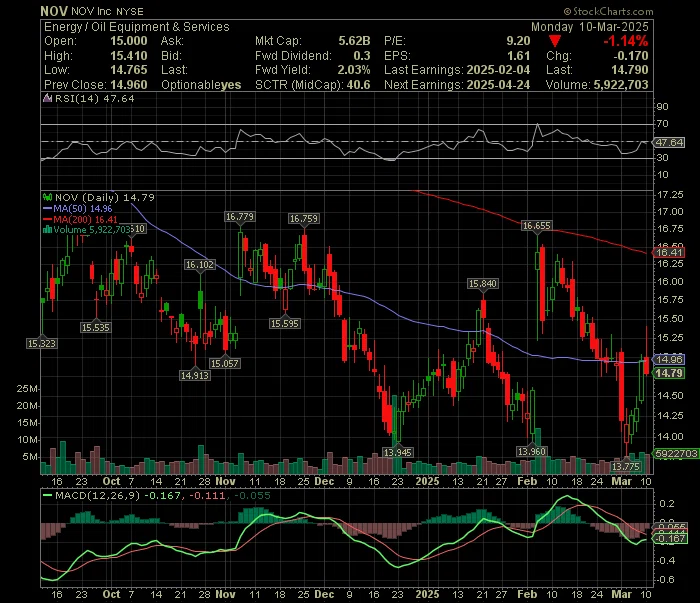
Task: Select the Fwd Yield value 2.03%
Action: (x=354, y=70)
